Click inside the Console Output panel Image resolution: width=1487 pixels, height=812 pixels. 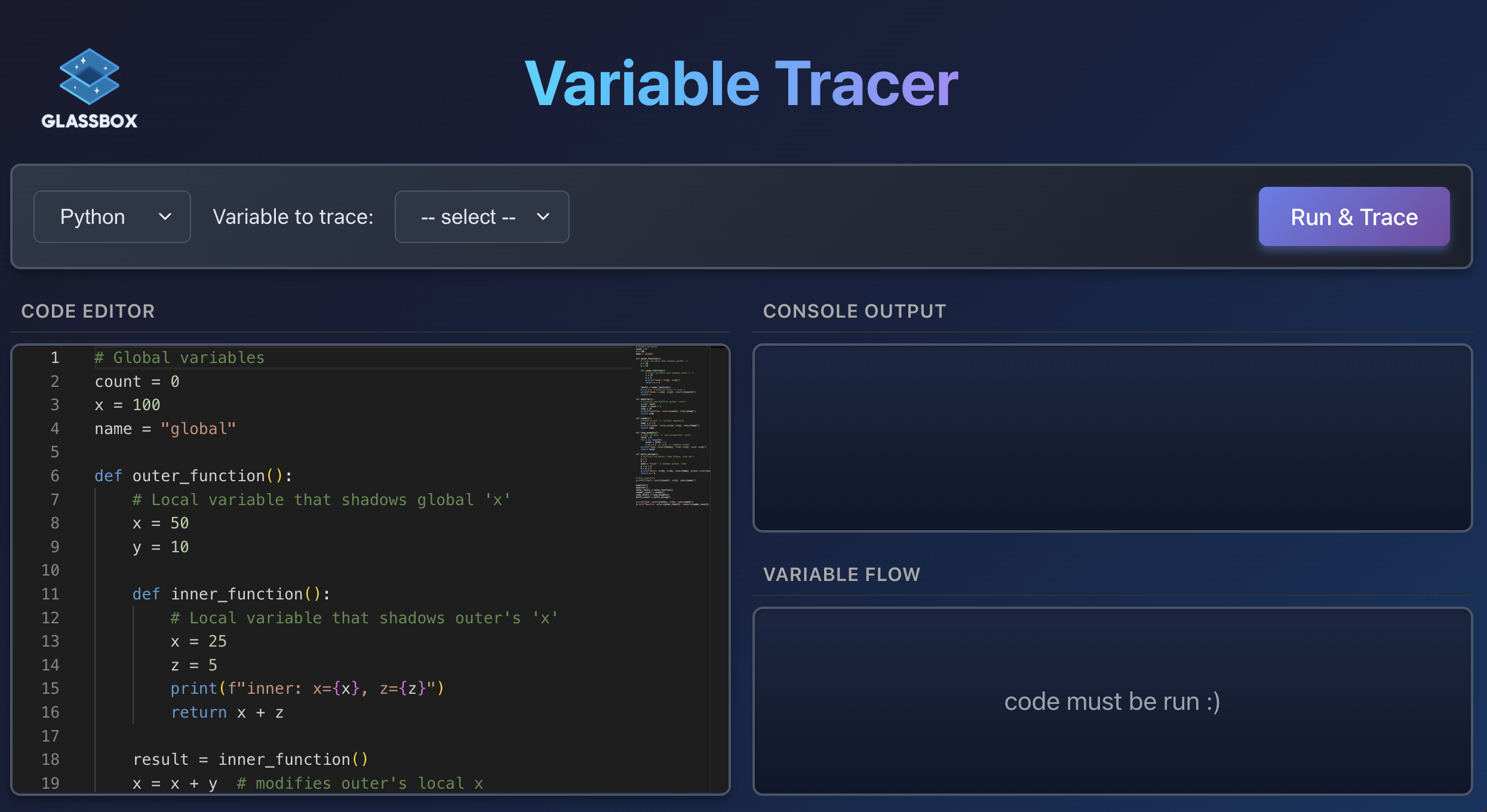[1112, 438]
